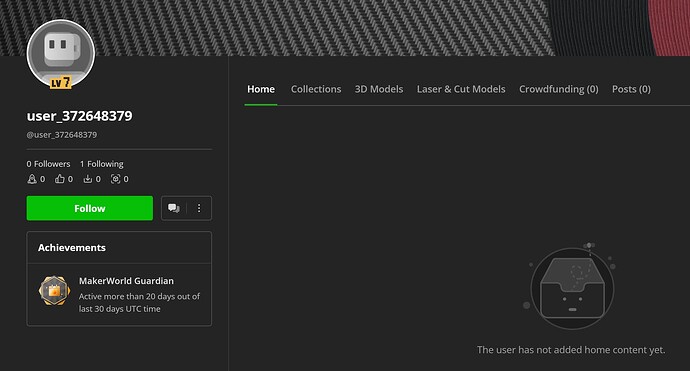The height and width of the screenshot is (371, 690).
Task: Click the chat message icon beside Follow
Action: [174, 208]
